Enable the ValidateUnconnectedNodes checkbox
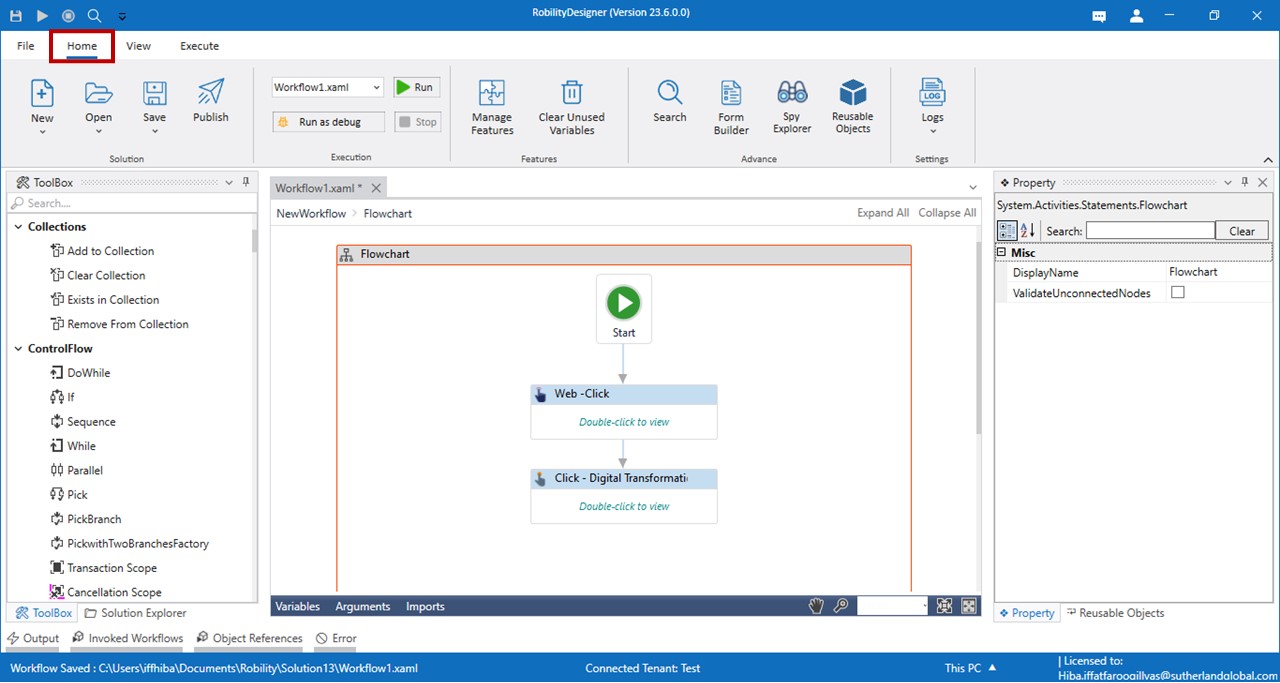Screen dimensions: 1280x683 pos(1177,293)
